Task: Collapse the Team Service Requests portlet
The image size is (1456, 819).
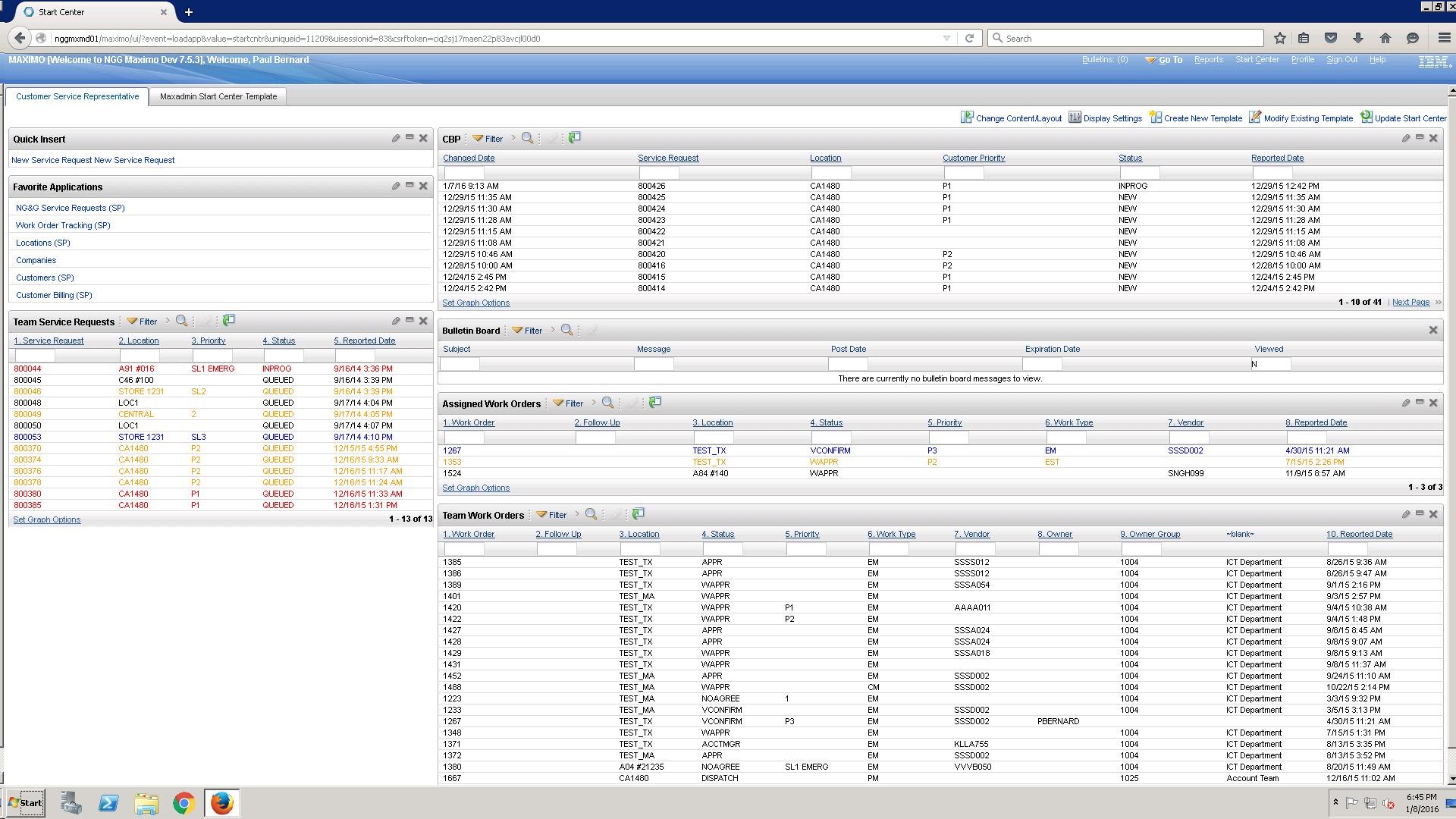Action: pos(409,320)
